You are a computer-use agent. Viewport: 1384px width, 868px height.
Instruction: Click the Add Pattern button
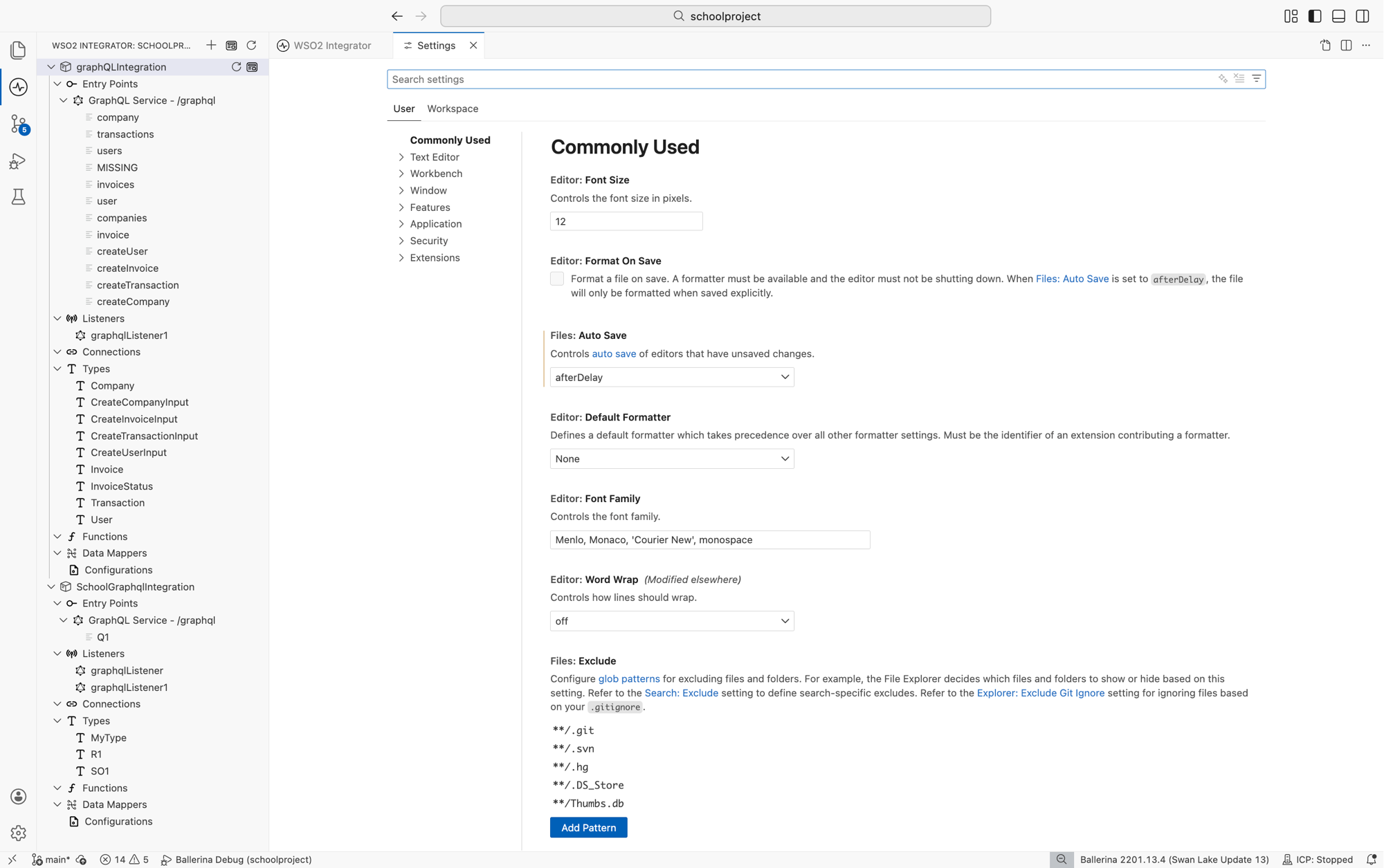(588, 828)
